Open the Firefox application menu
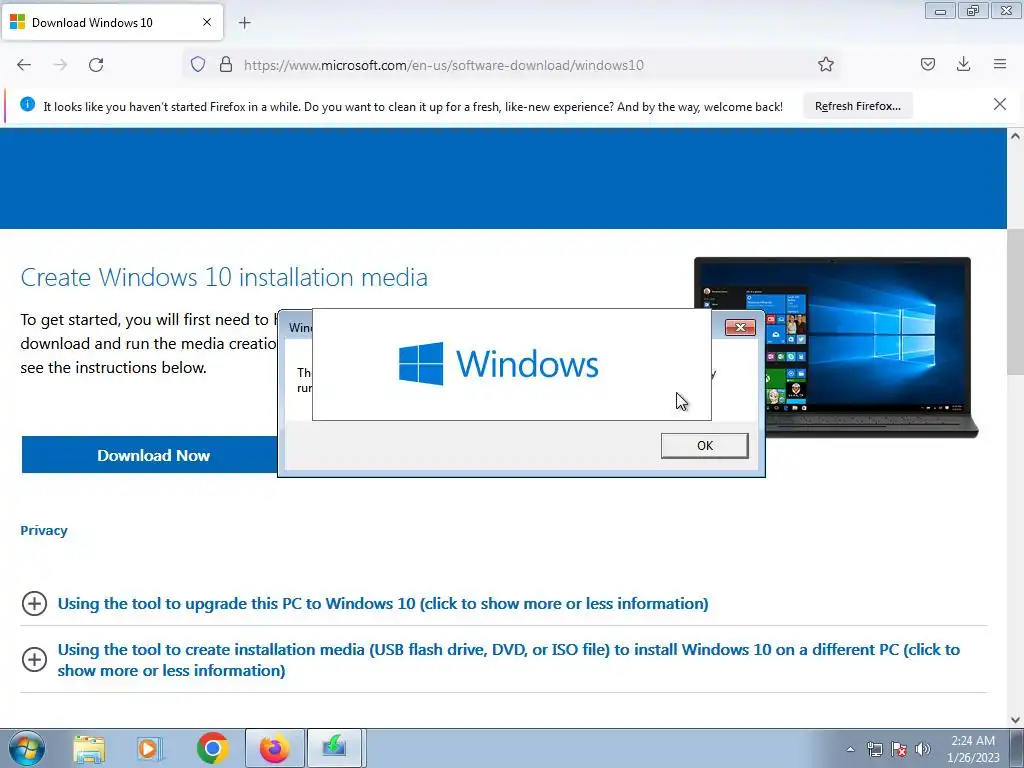The height and width of the screenshot is (768, 1024). click(x=1000, y=64)
